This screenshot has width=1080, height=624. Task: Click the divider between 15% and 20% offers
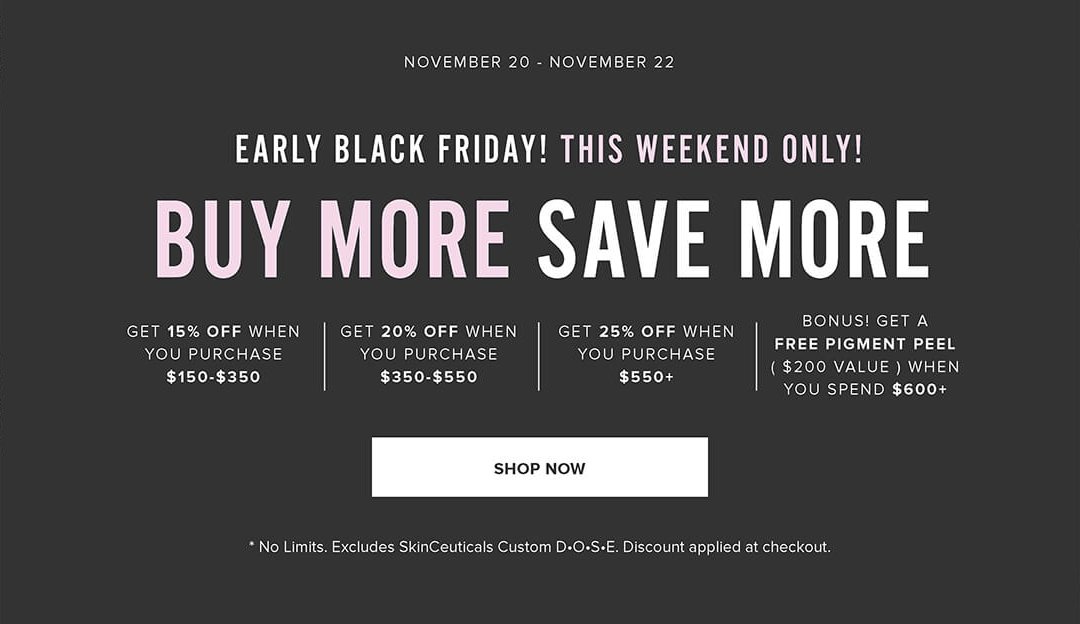[x=324, y=356]
